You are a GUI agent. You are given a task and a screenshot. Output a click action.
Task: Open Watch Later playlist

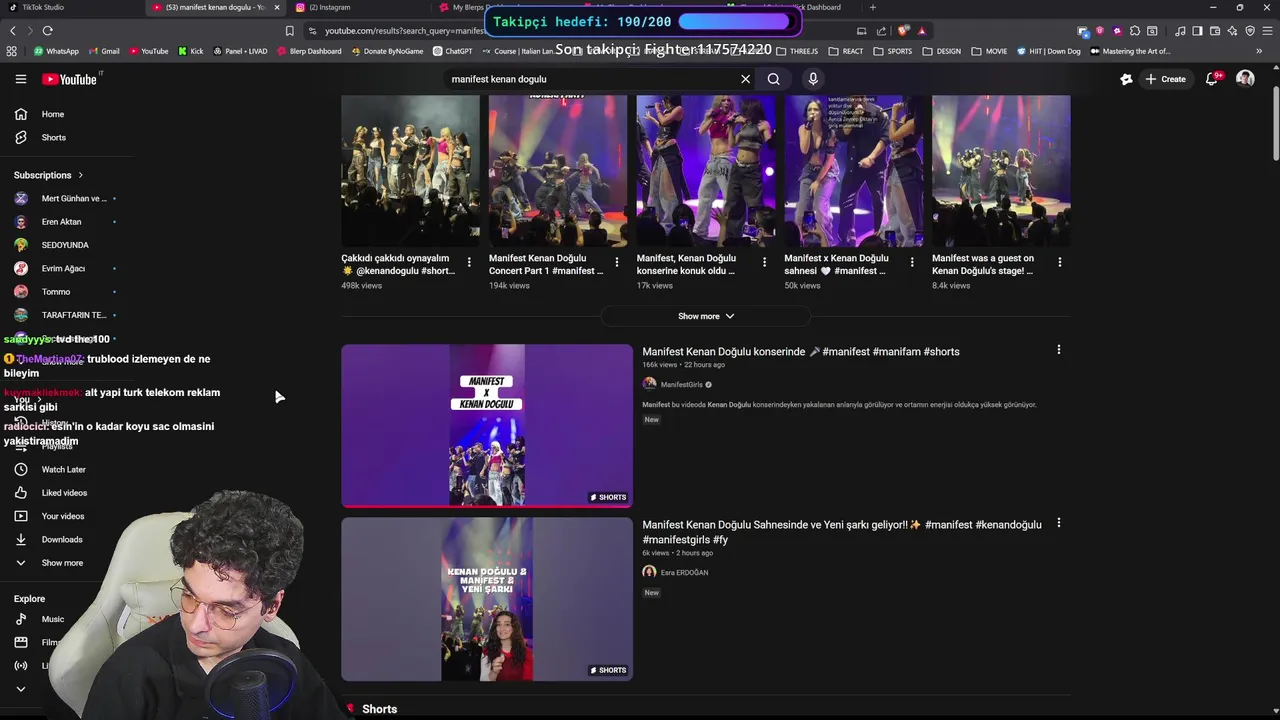63,470
